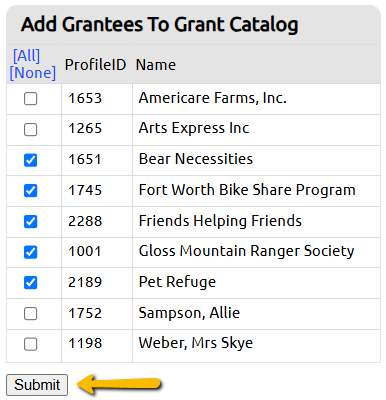The width and height of the screenshot is (386, 400).
Task: Uncheck the Bear Necessities checkbox
Action: tap(30, 160)
